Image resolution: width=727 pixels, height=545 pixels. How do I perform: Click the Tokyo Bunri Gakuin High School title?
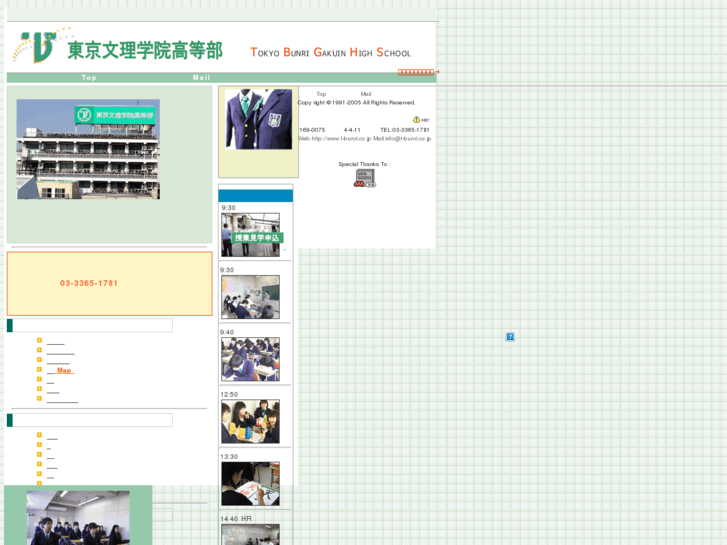pos(331,52)
